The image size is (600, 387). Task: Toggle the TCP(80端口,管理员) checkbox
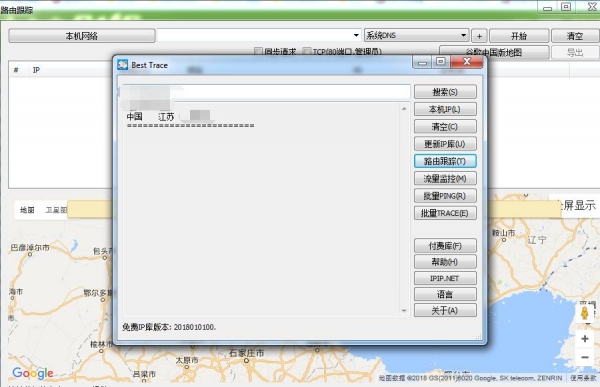[x=307, y=51]
